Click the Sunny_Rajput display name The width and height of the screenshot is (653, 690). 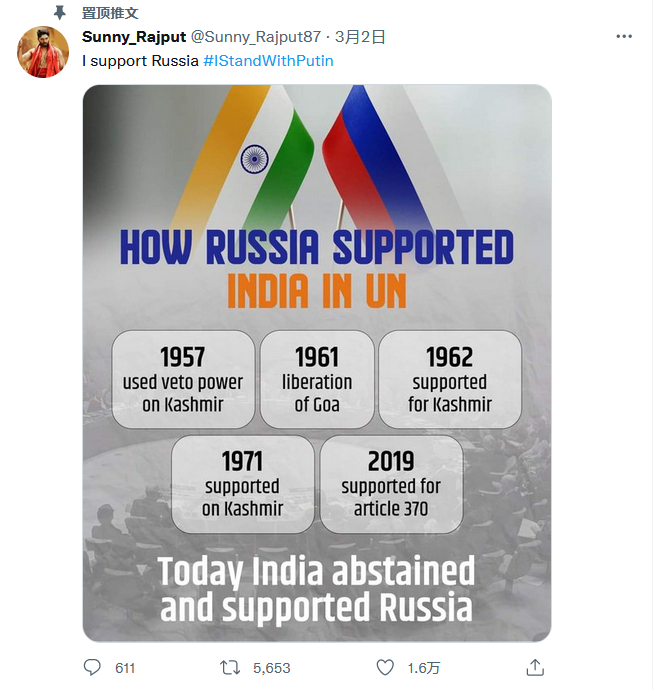pyautogui.click(x=133, y=37)
